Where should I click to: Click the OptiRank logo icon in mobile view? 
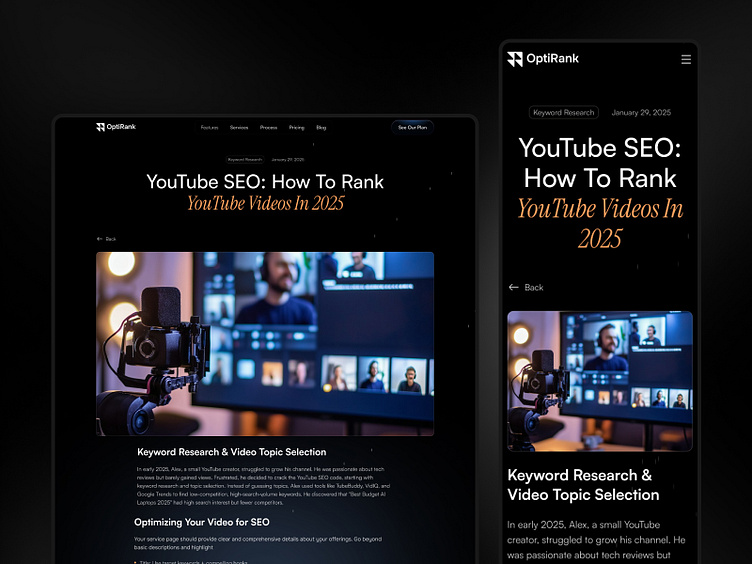pos(515,59)
